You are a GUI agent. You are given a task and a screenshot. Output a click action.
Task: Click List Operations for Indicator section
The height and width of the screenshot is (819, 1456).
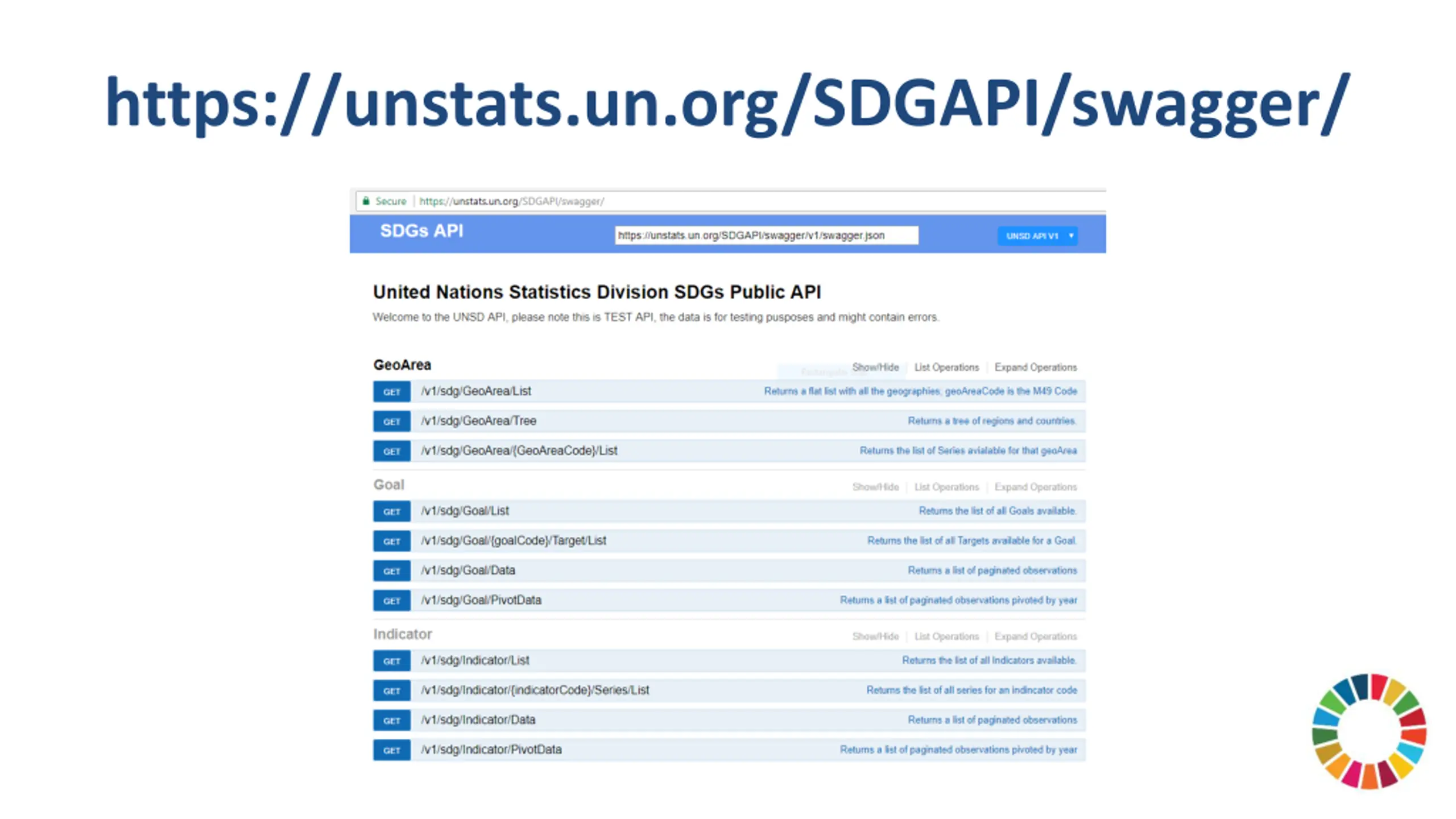tap(946, 636)
